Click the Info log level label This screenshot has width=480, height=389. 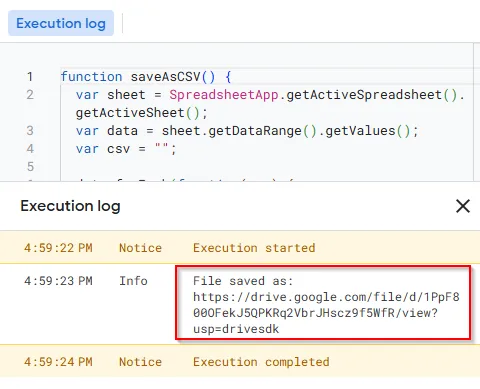click(x=133, y=281)
